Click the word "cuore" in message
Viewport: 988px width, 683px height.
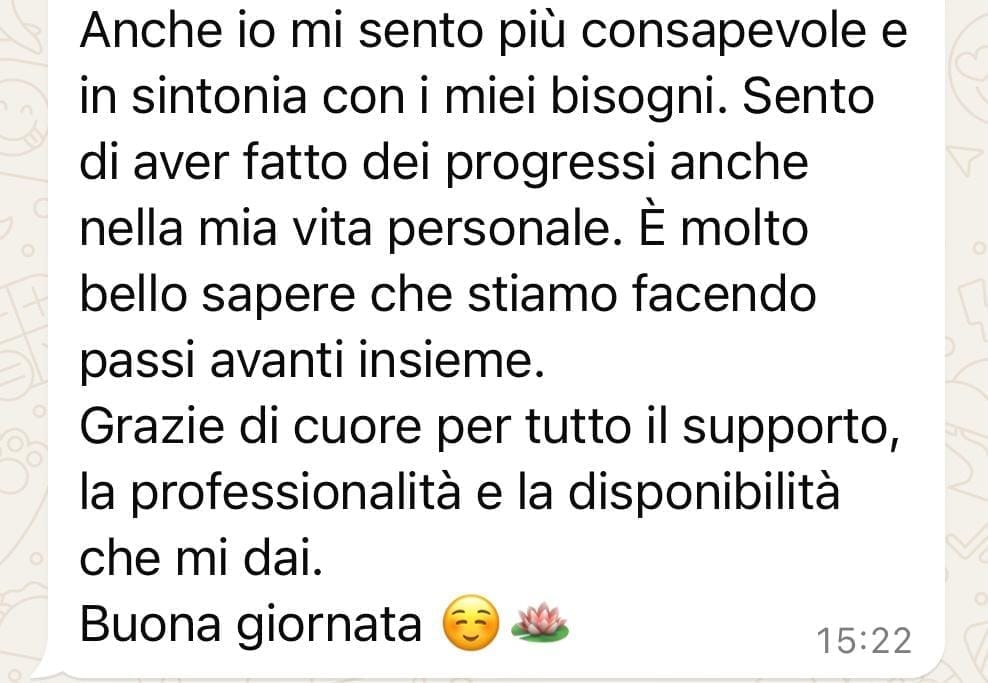[357, 428]
